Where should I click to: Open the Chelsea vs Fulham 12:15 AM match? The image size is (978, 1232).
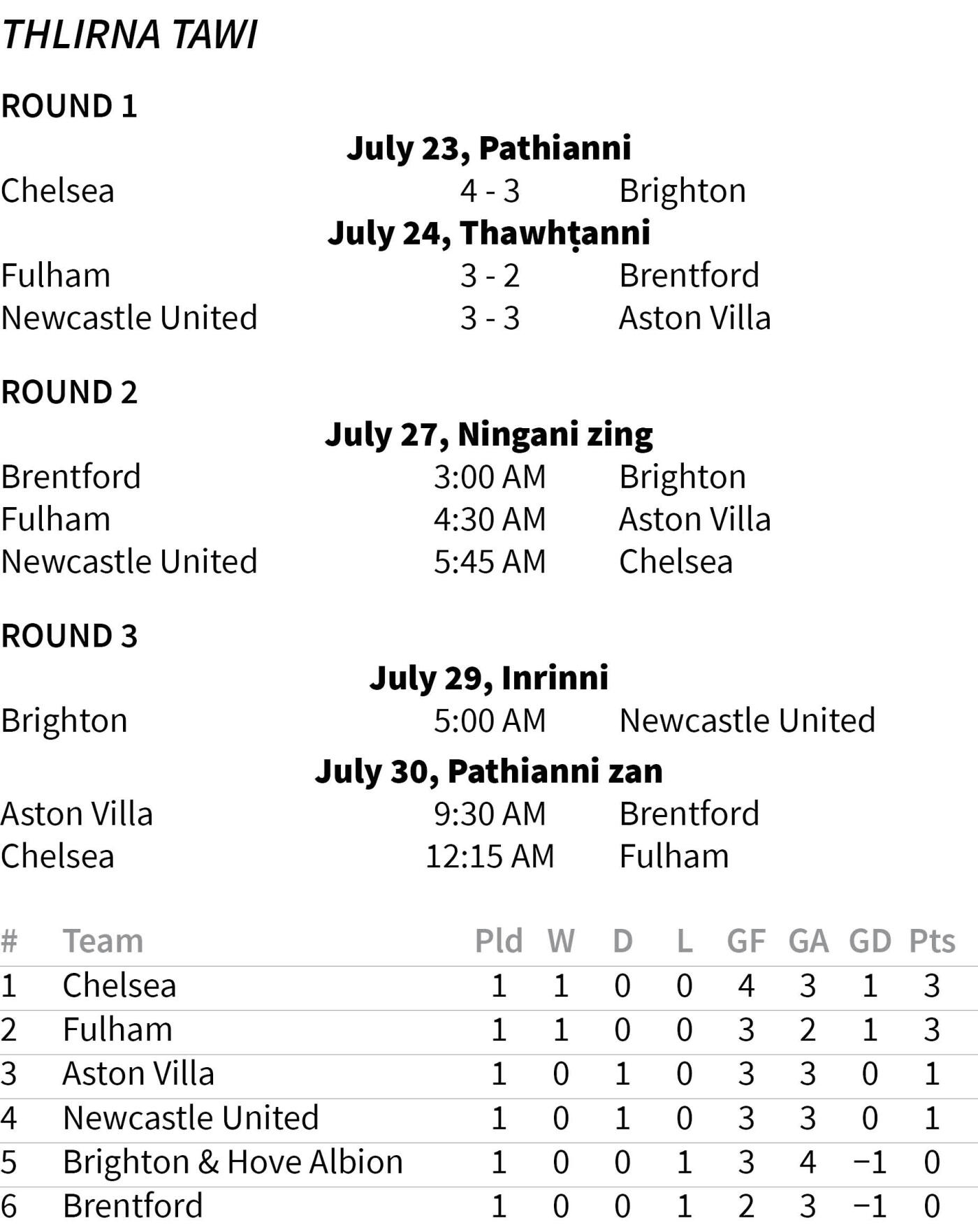(x=489, y=856)
